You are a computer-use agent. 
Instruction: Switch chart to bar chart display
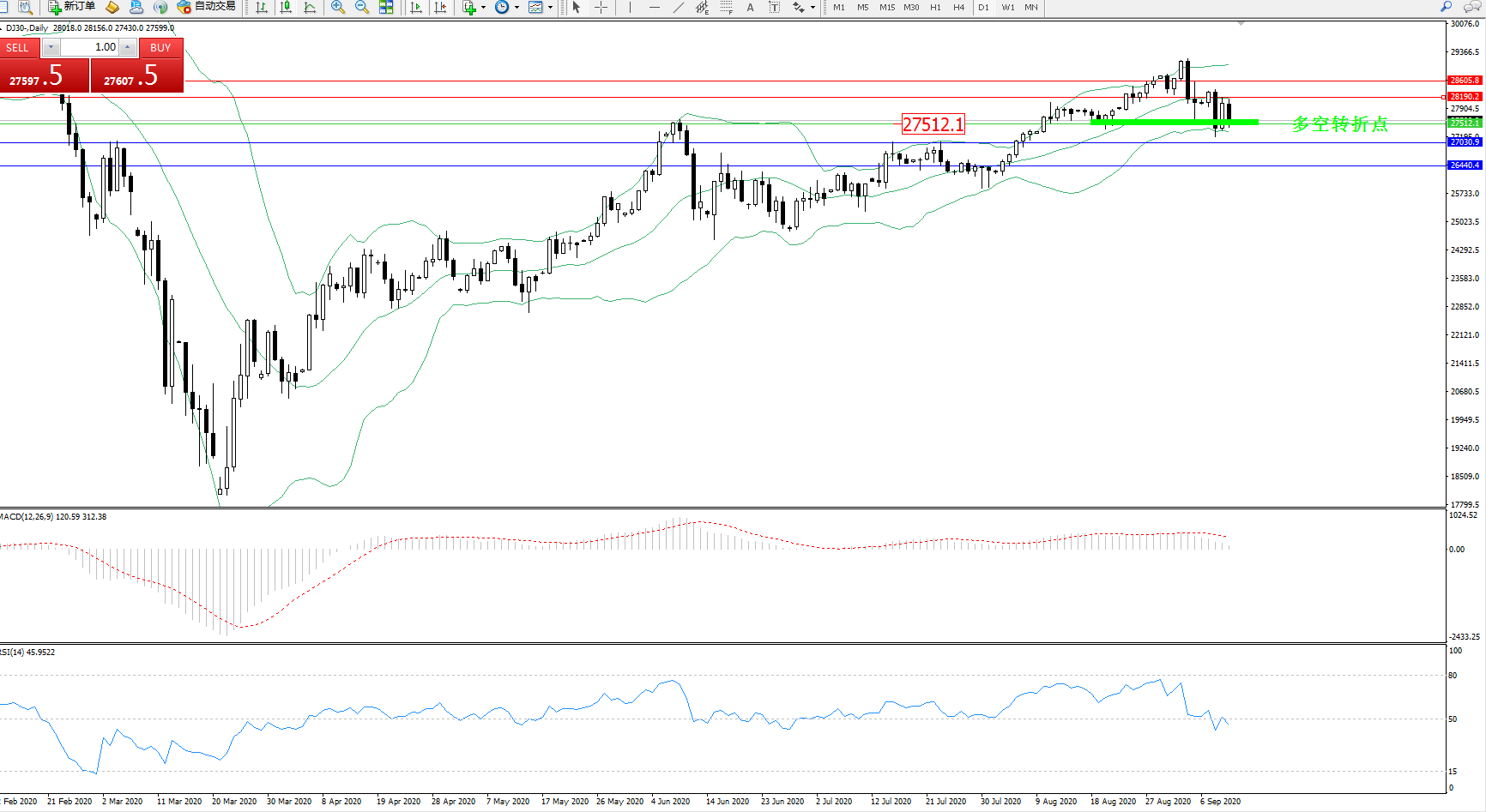pyautogui.click(x=262, y=7)
